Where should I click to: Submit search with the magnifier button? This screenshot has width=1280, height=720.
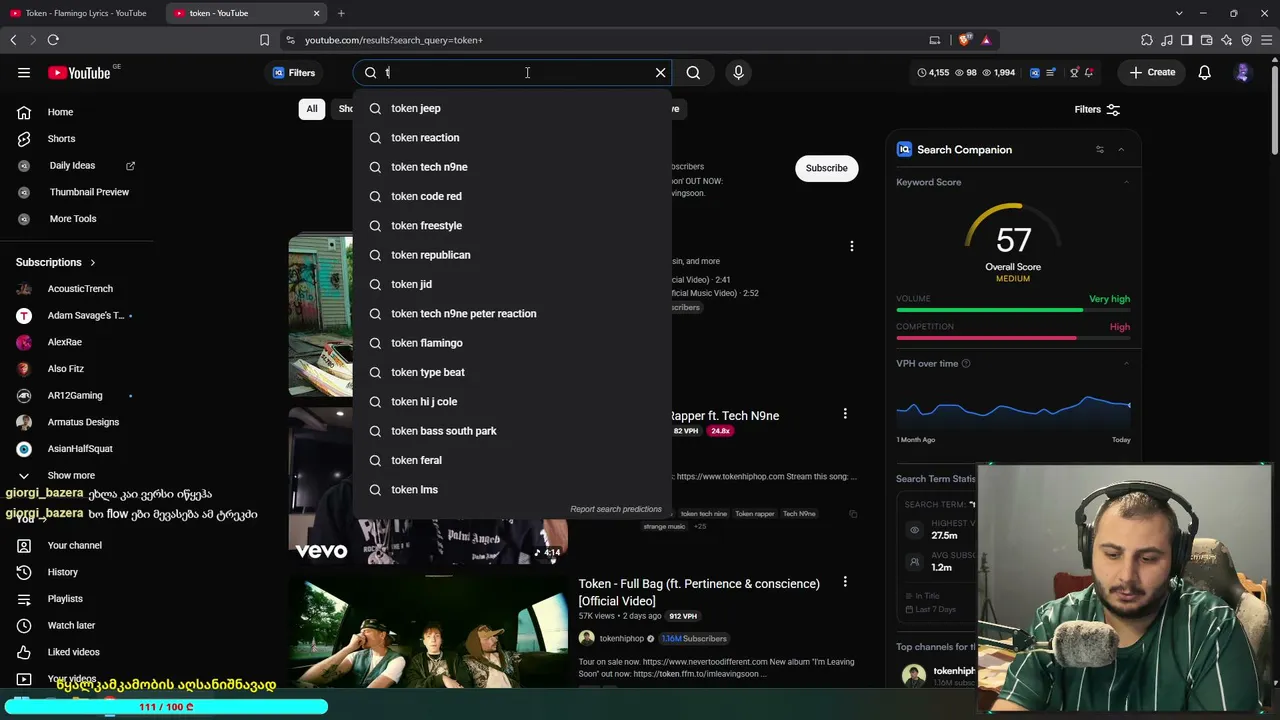coord(693,72)
